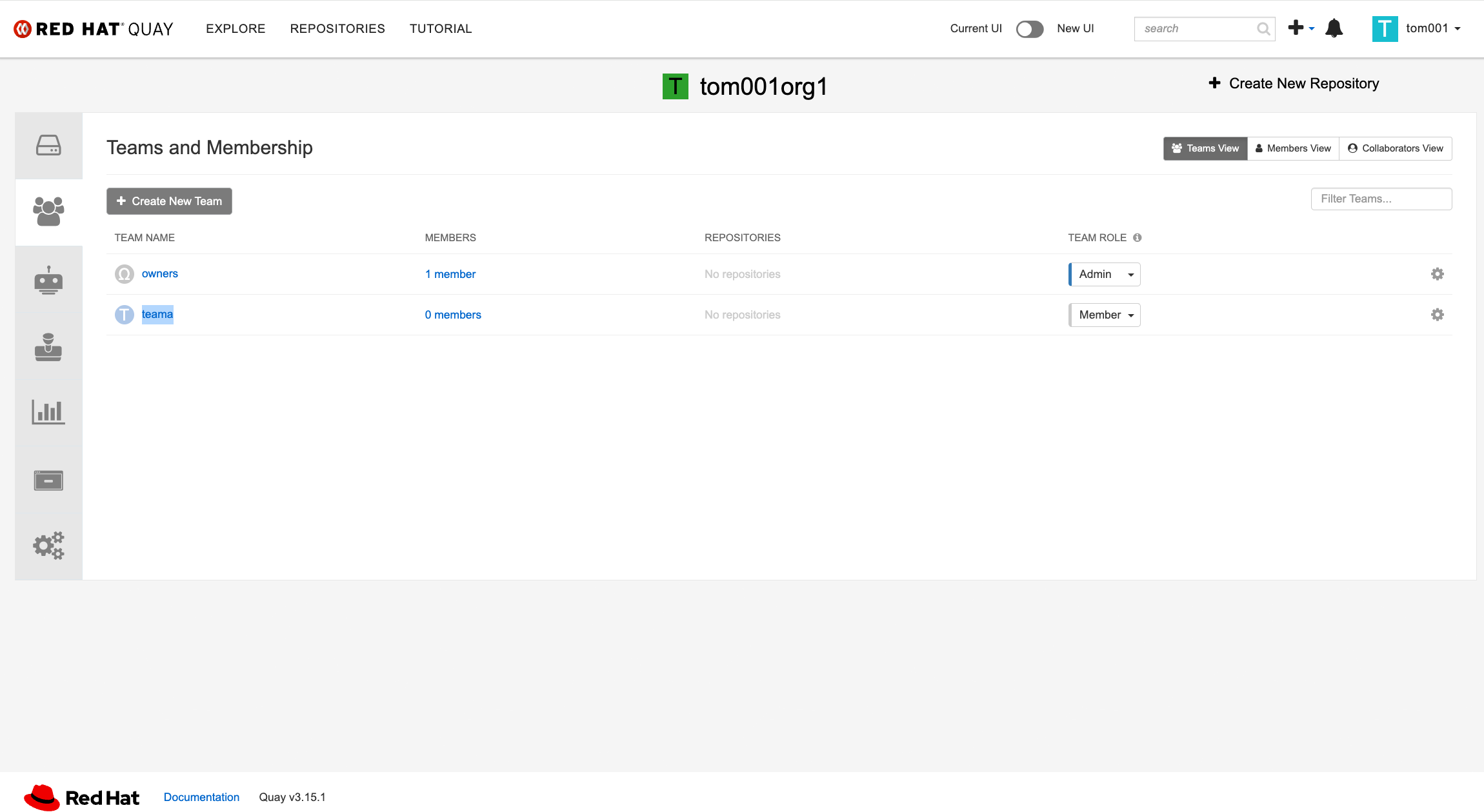Click Create New Team button
Viewport: 1484px width, 812px height.
pyautogui.click(x=169, y=201)
